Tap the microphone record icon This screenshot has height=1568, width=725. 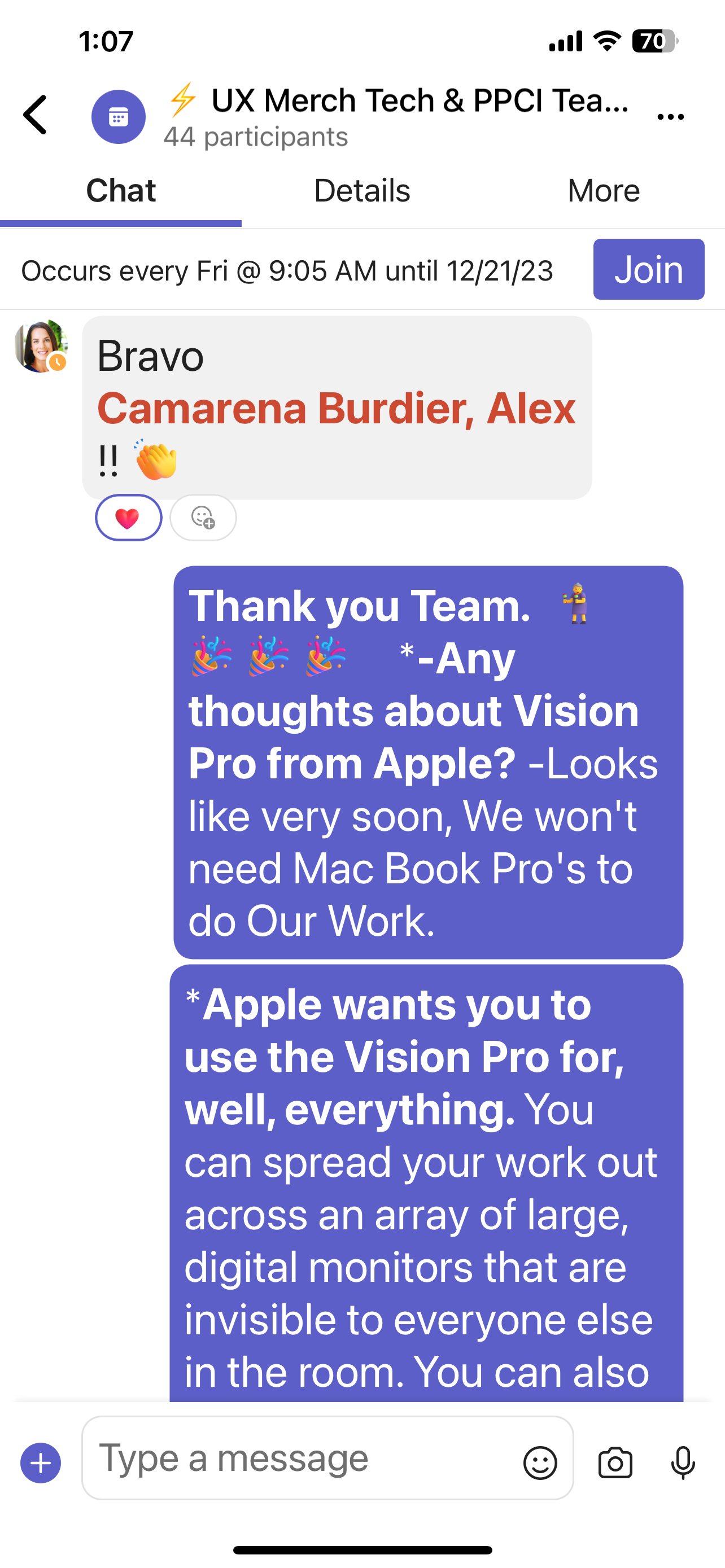(683, 1462)
